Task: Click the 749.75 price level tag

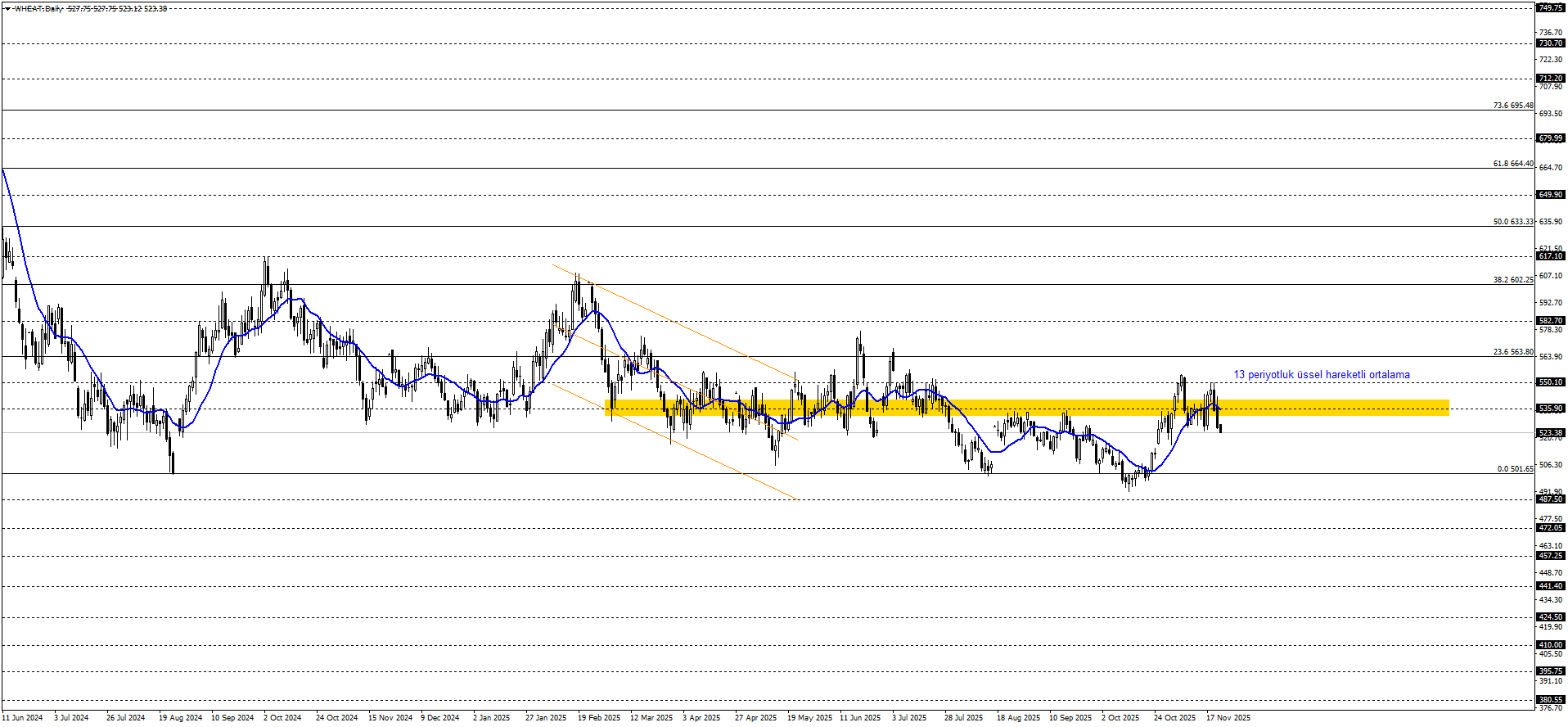Action: click(x=1550, y=7)
